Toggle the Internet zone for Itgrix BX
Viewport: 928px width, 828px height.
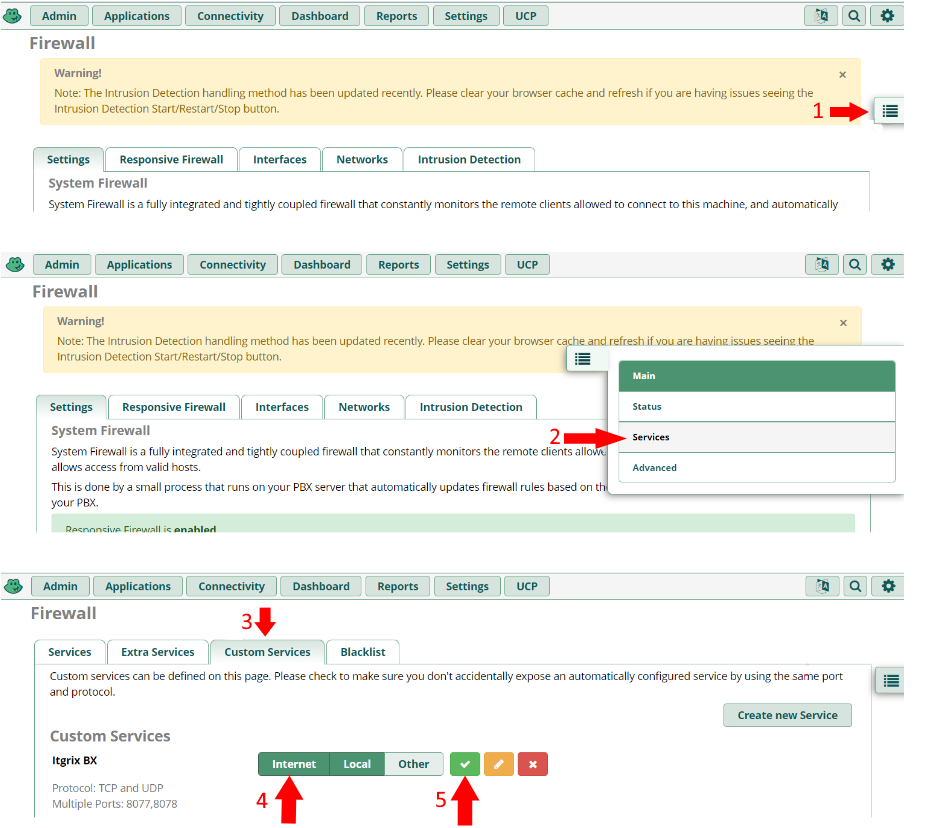coord(294,764)
